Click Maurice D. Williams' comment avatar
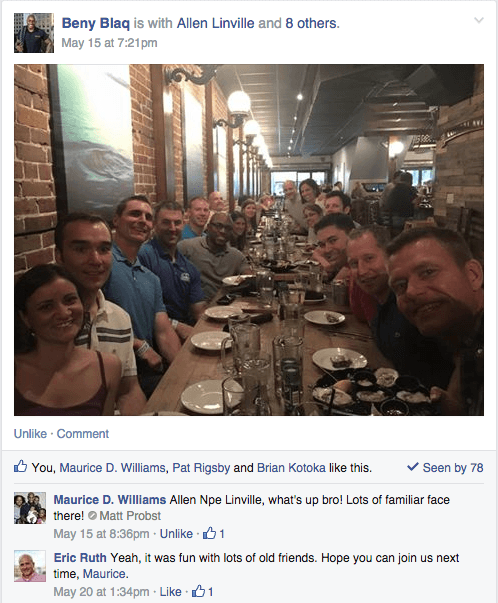Image resolution: width=498 pixels, height=603 pixels. tap(30, 508)
